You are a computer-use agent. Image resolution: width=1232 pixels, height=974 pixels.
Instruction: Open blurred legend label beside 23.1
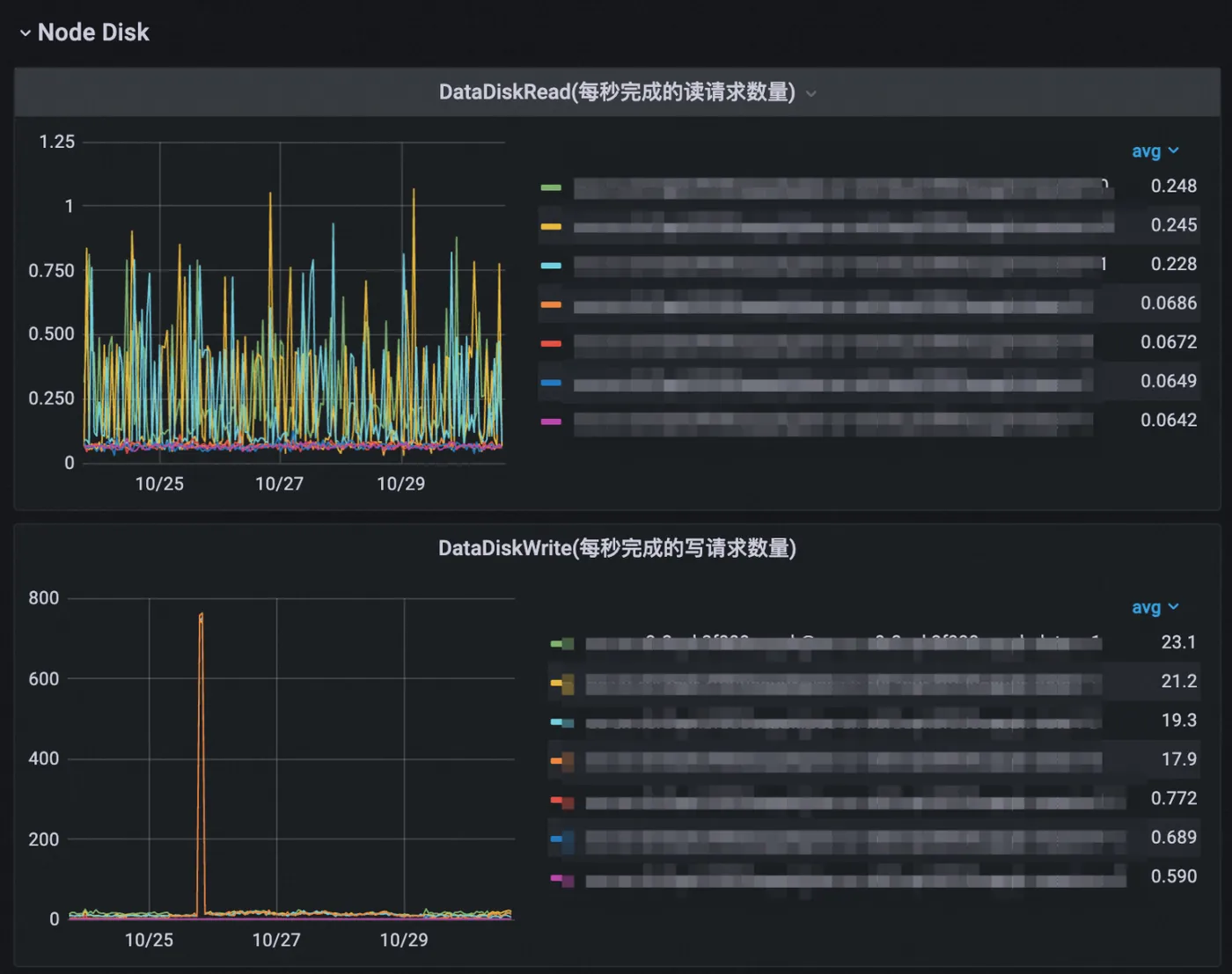(843, 643)
